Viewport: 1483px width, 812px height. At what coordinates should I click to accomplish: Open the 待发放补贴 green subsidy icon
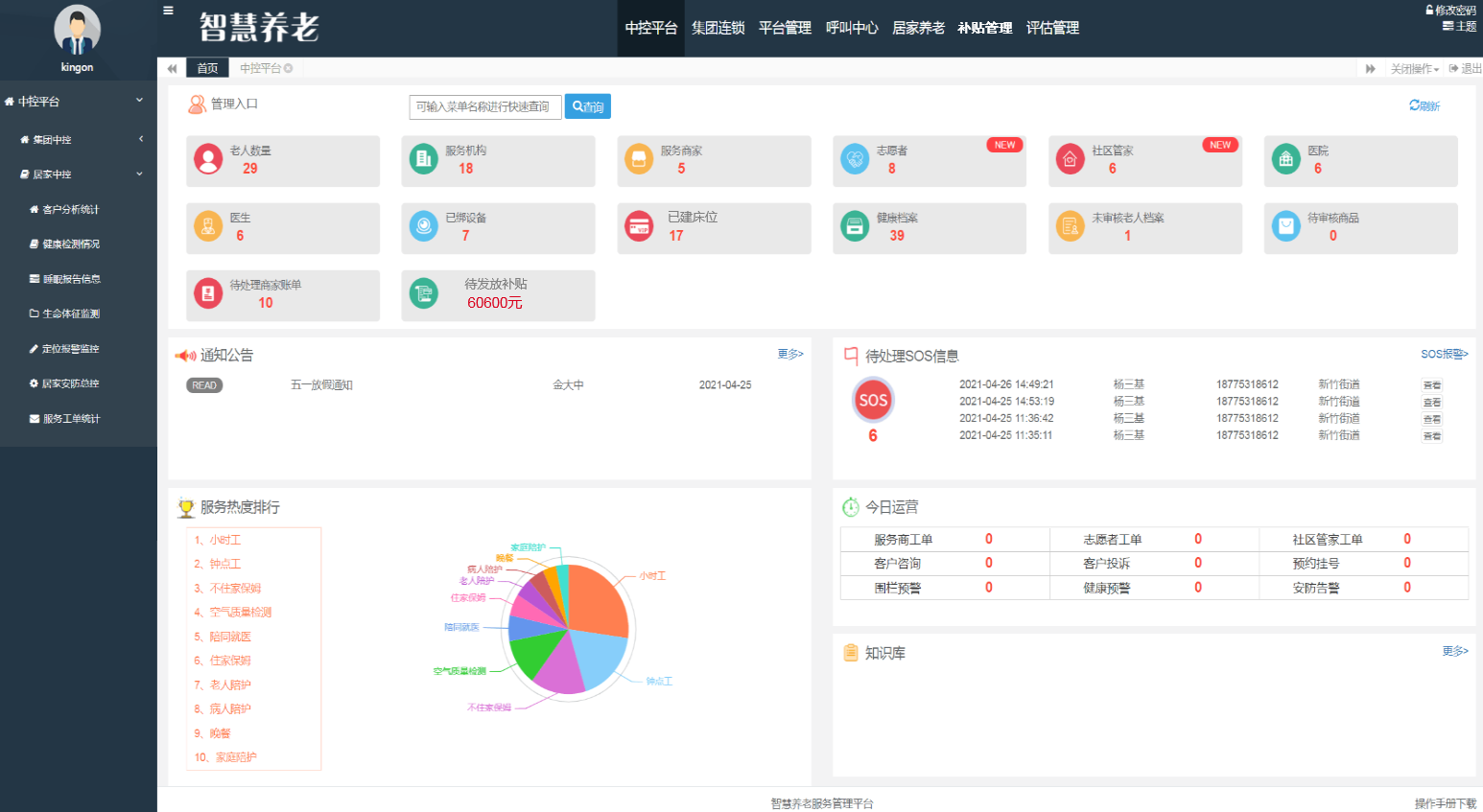423,293
